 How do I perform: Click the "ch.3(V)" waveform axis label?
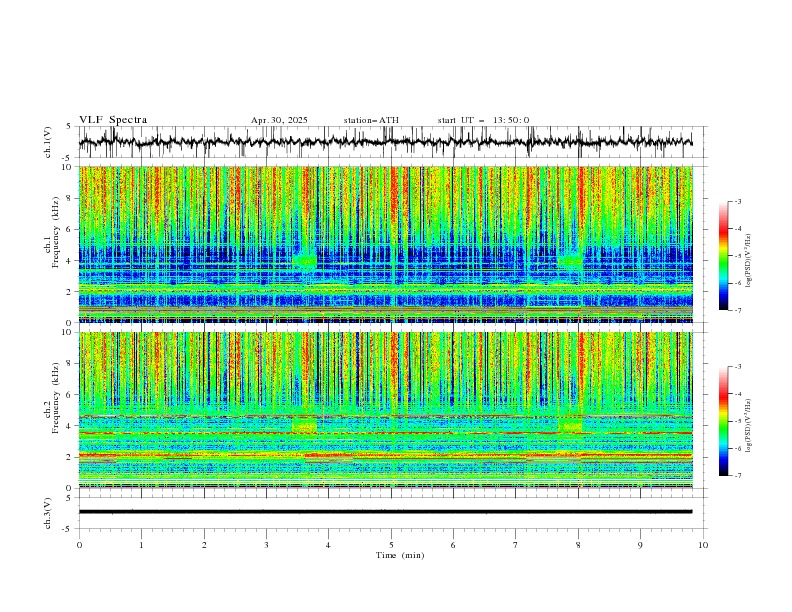click(48, 513)
